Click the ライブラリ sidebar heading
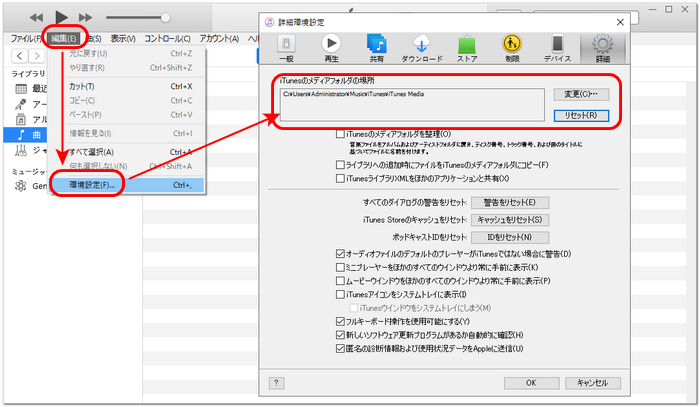This screenshot has width=700, height=407. [x=29, y=74]
